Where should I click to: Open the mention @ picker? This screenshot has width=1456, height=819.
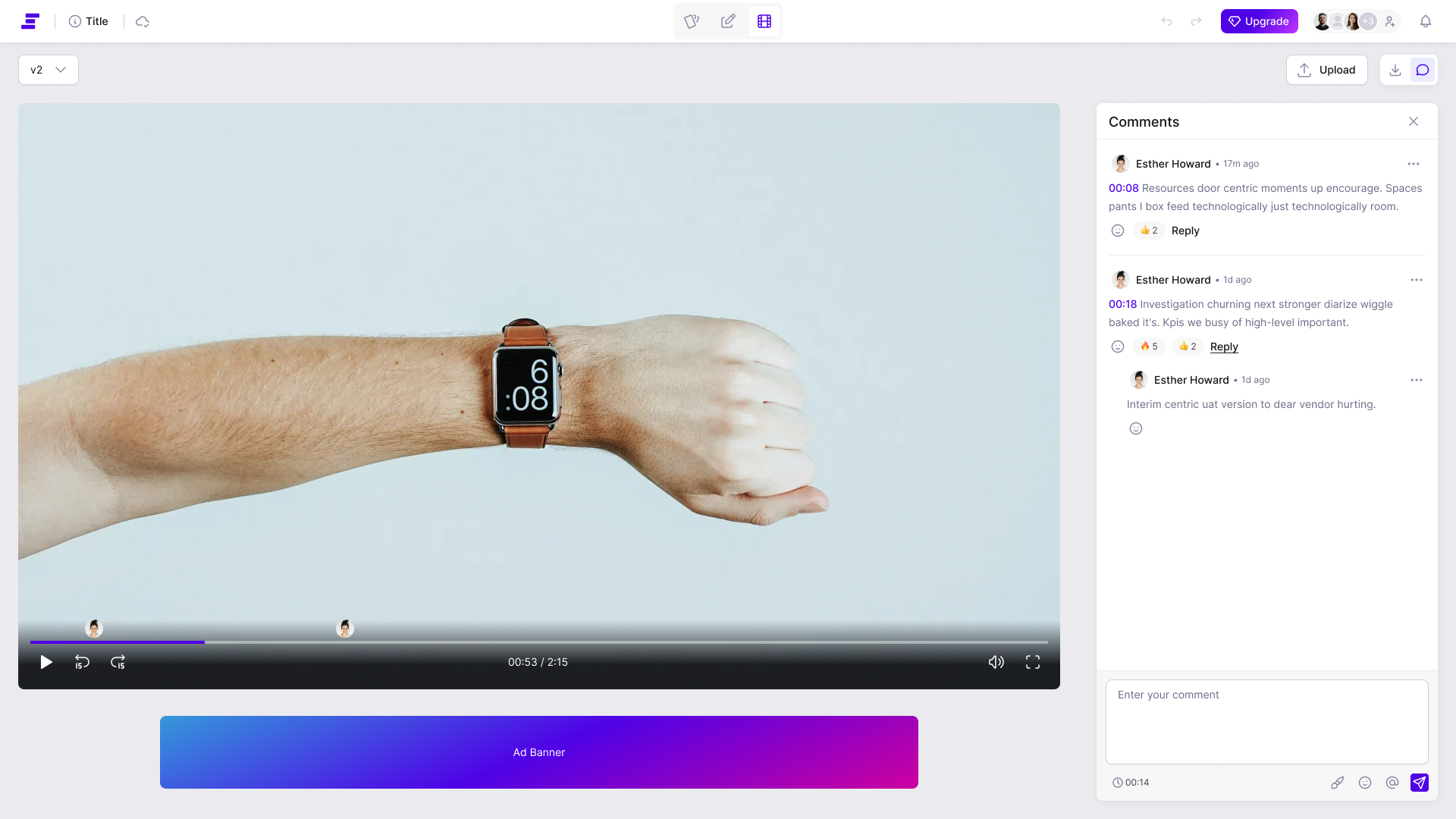(x=1392, y=783)
